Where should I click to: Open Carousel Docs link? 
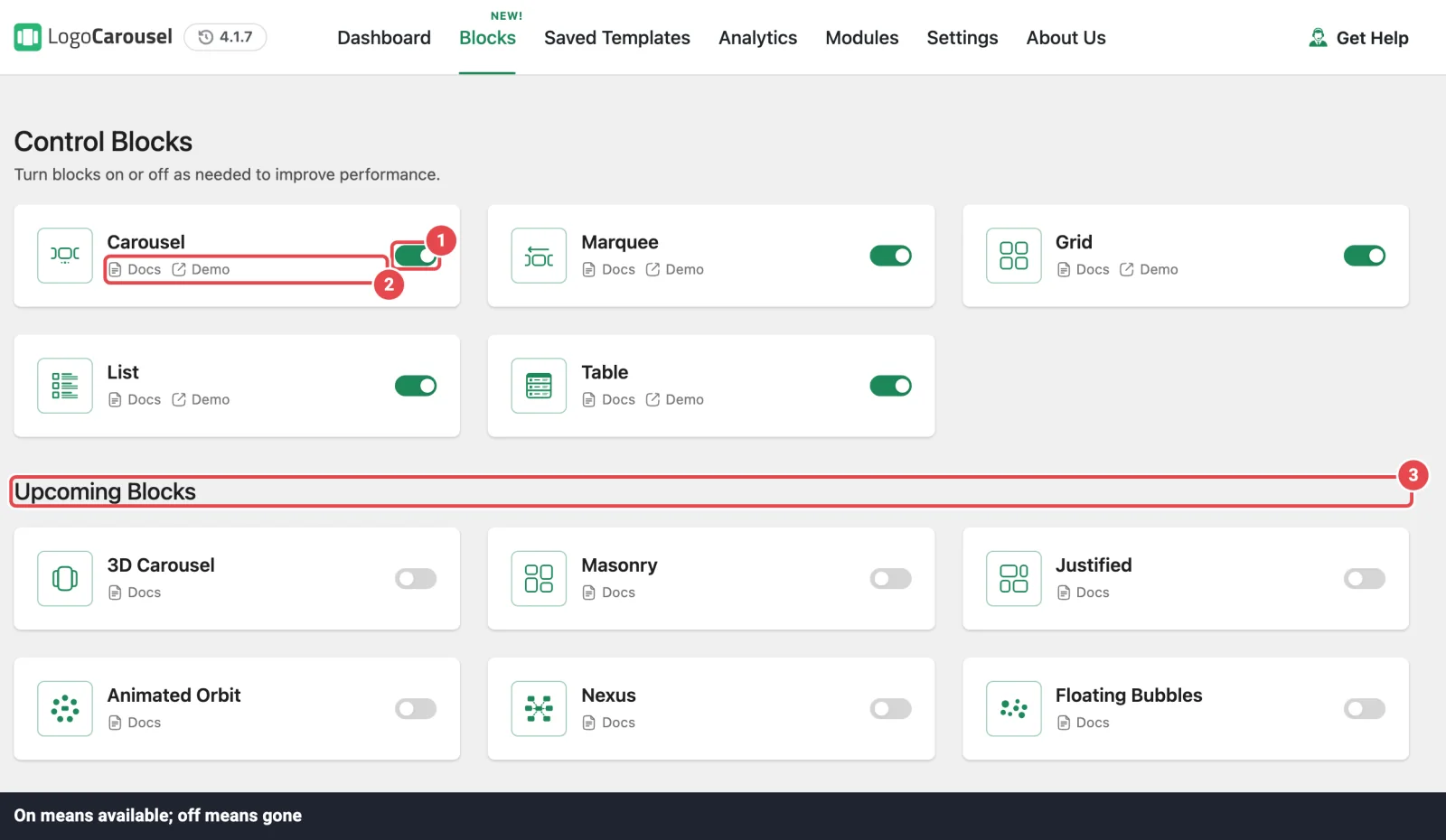pyautogui.click(x=135, y=269)
